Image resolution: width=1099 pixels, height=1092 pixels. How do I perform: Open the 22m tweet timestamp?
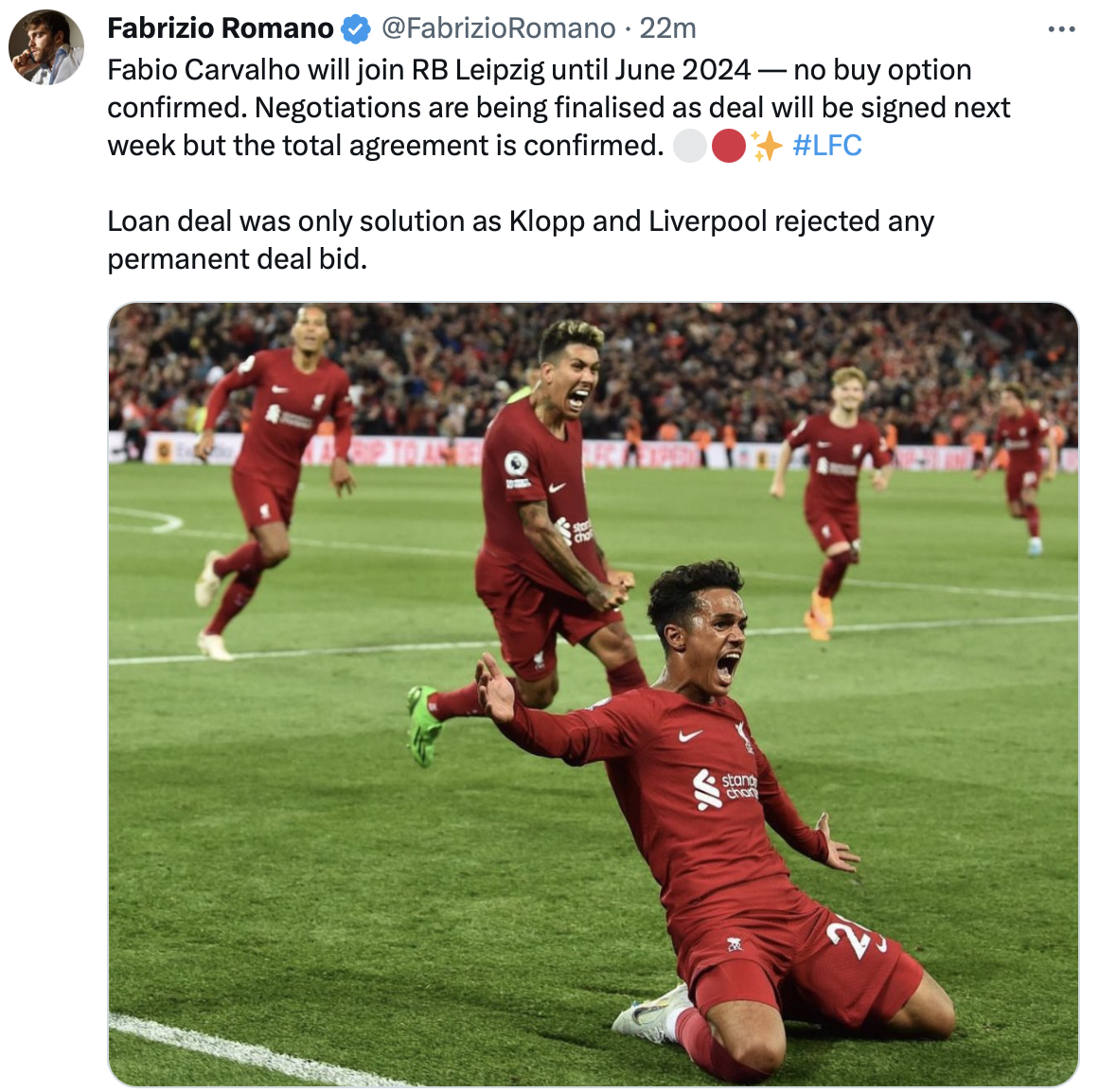[x=667, y=28]
